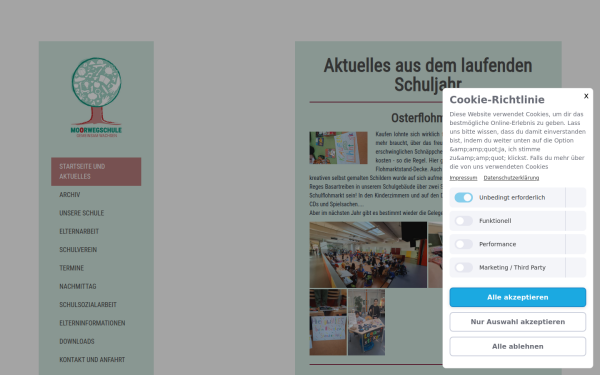Open the handwritten sign photo thumbnail
The image size is (600, 375).
click(328, 322)
